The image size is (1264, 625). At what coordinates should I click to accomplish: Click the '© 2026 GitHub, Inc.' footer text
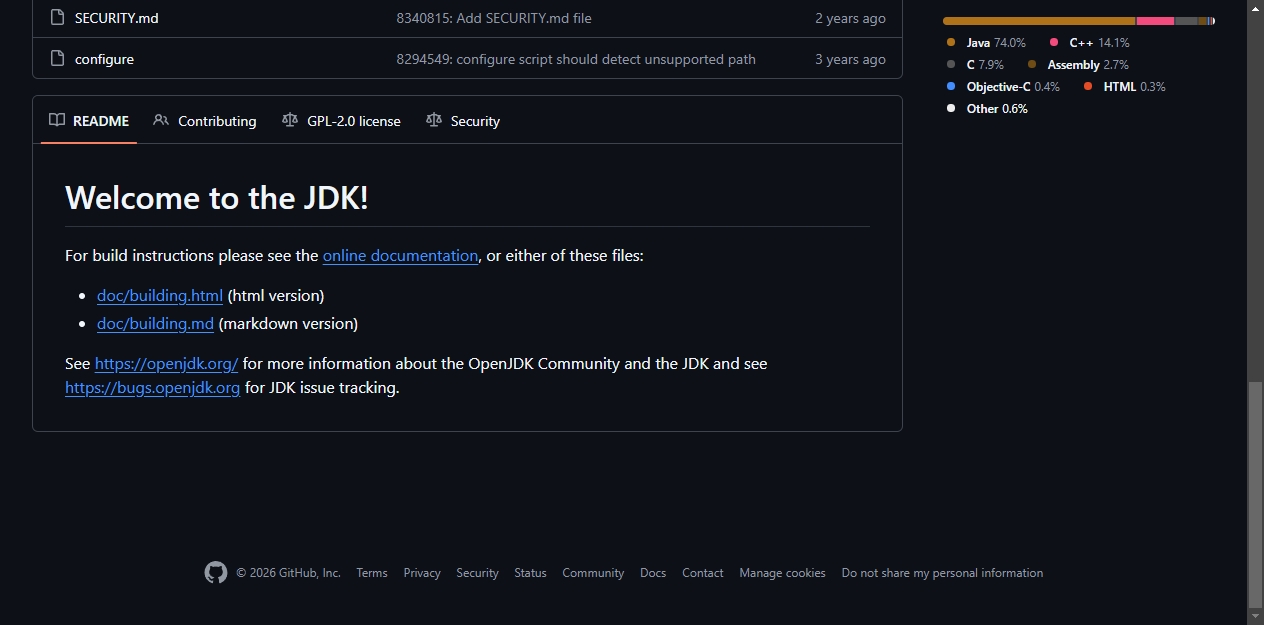click(x=288, y=573)
